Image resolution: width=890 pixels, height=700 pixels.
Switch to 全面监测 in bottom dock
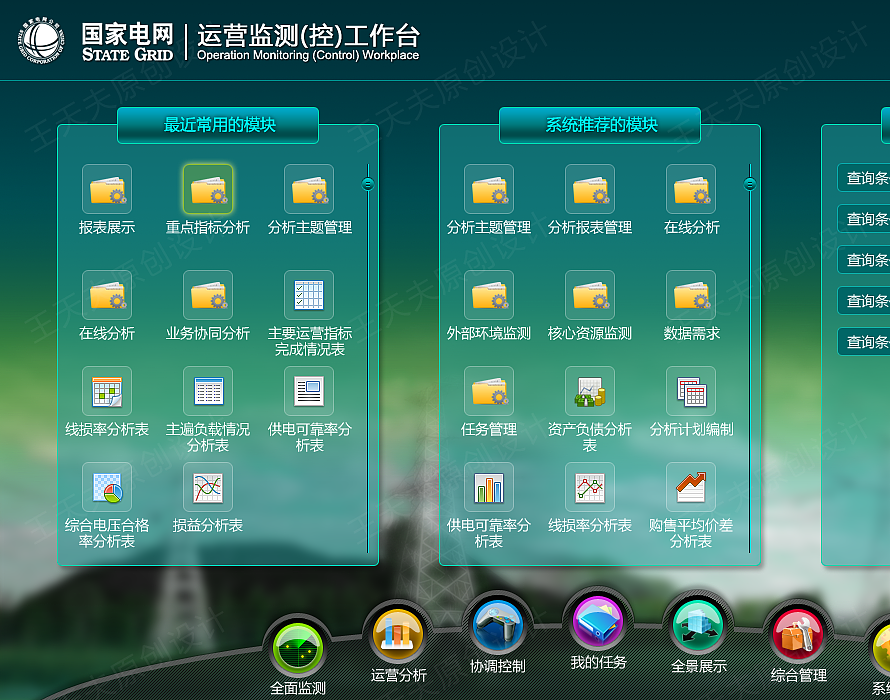298,649
